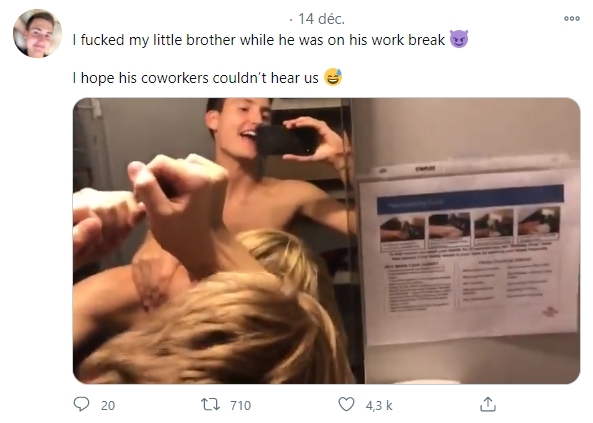Screen dimensions: 593x423
Task: Click the dot separator before the date
Action: tap(291, 19)
